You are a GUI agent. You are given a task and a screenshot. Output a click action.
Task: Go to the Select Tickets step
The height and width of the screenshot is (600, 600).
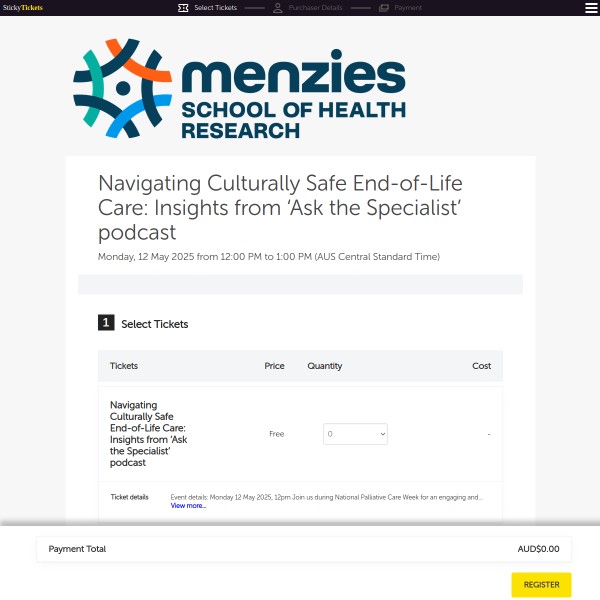click(x=215, y=8)
